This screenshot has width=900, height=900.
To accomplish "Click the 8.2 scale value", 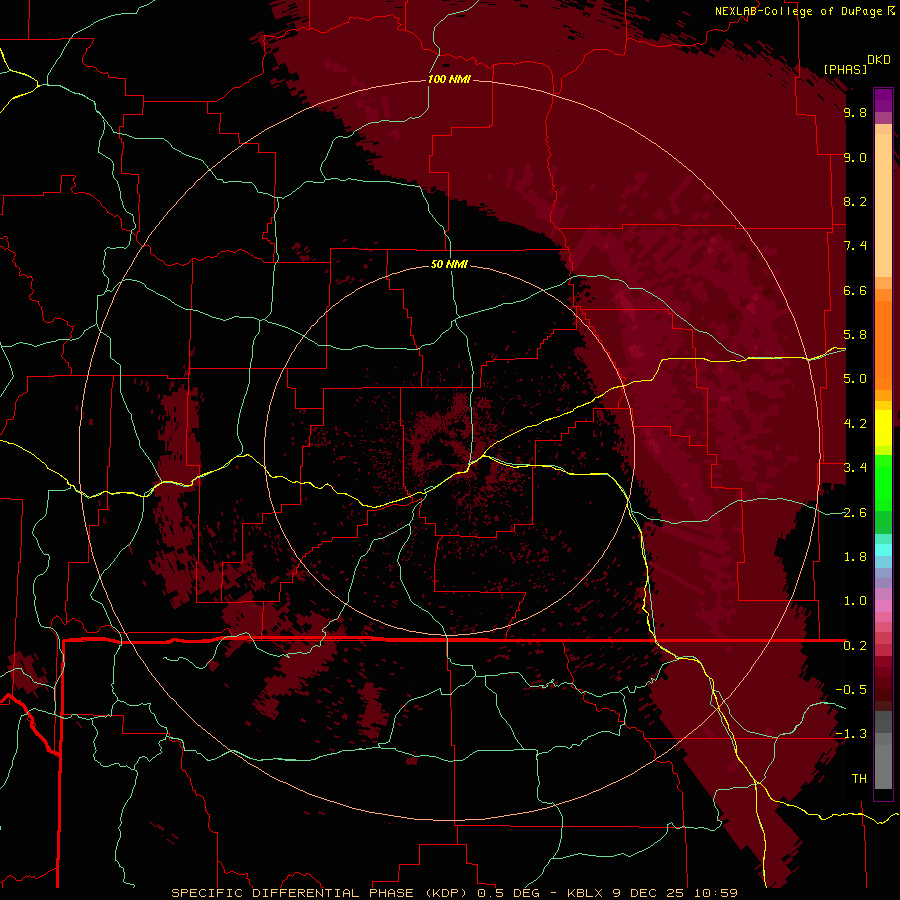I will pos(855,201).
